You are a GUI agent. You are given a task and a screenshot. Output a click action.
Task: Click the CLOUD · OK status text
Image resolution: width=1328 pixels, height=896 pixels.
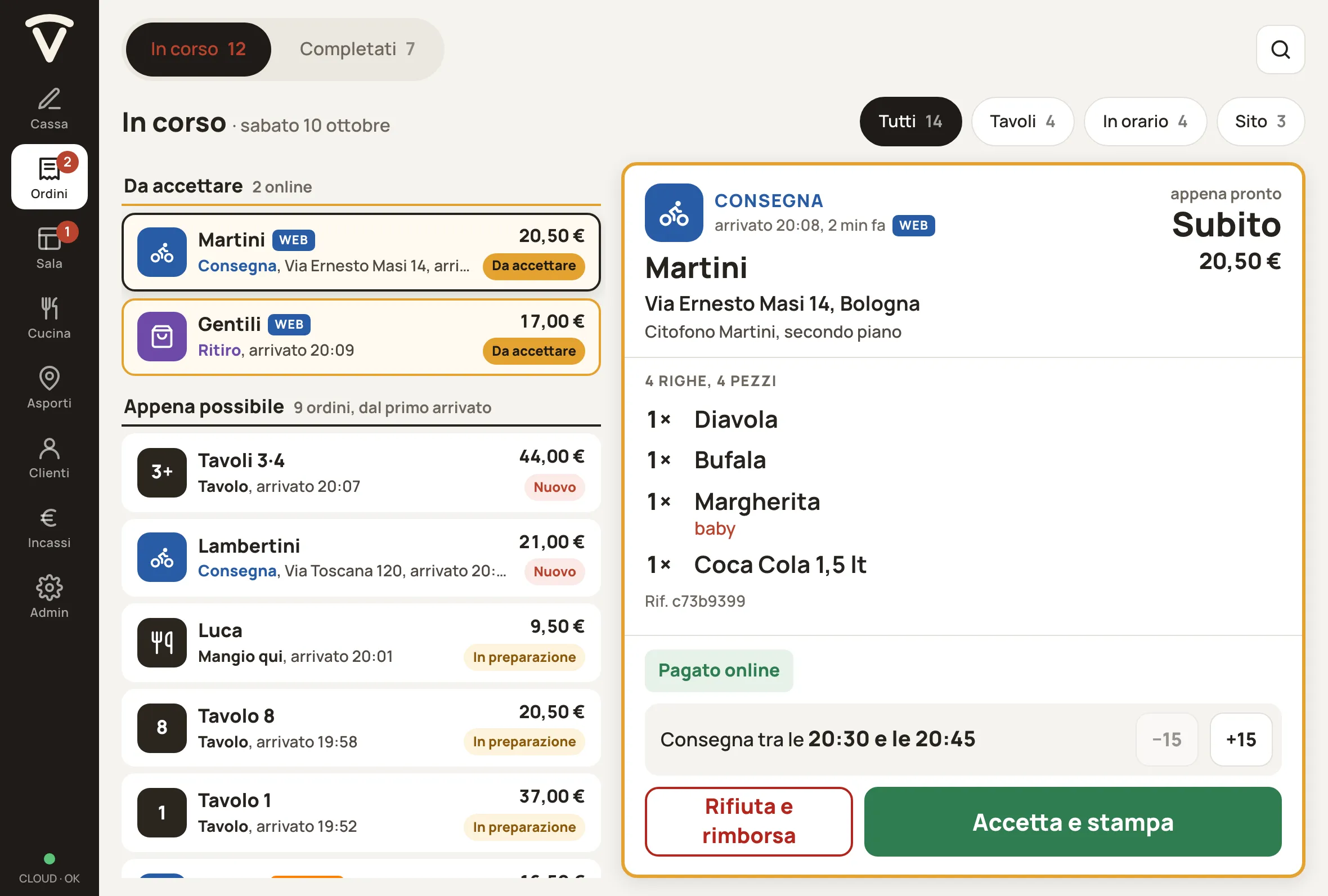[x=49, y=879]
